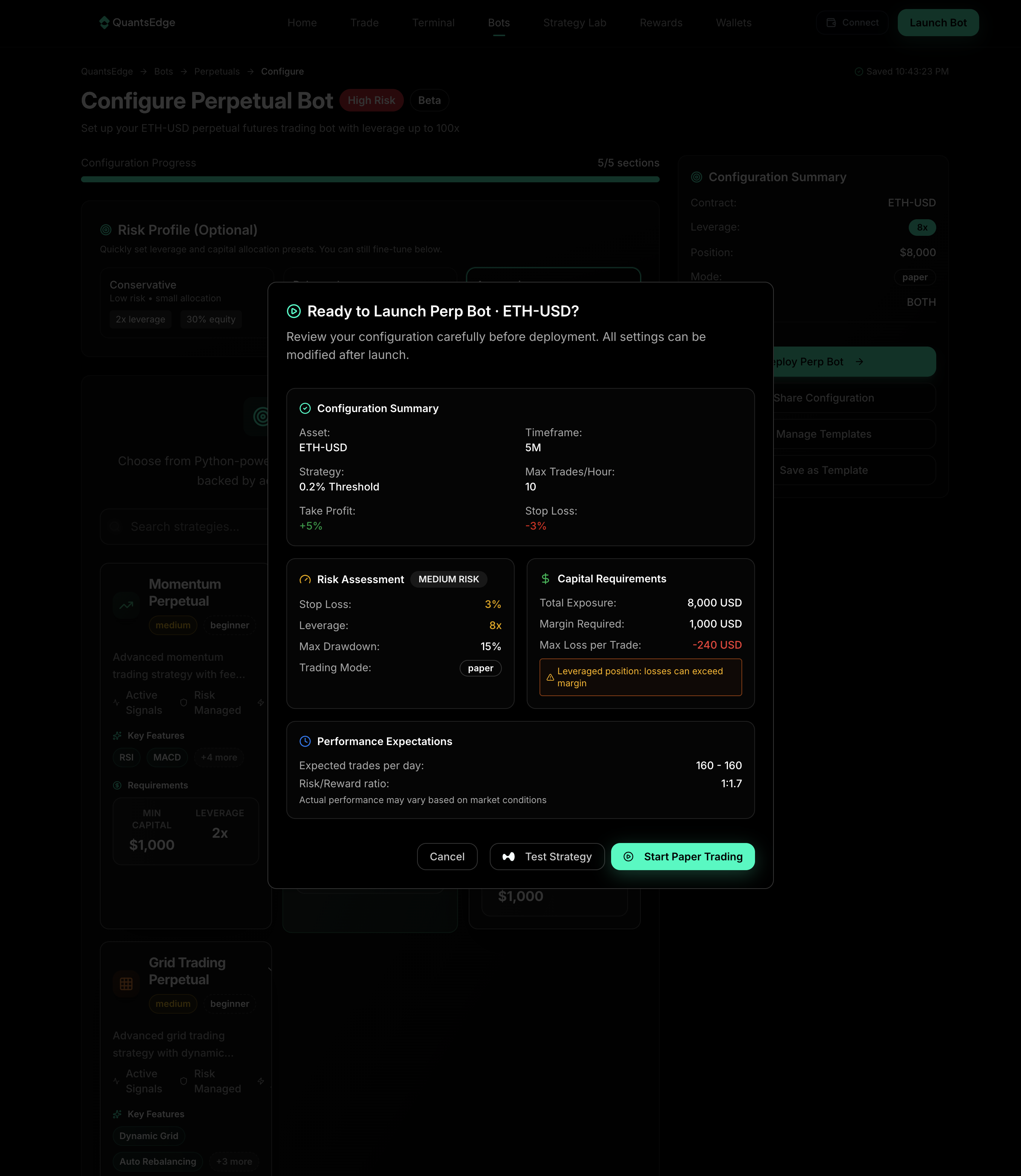Click the Risk Assessment gauge icon
Viewport: 1021px width, 1176px height.
coord(305,579)
